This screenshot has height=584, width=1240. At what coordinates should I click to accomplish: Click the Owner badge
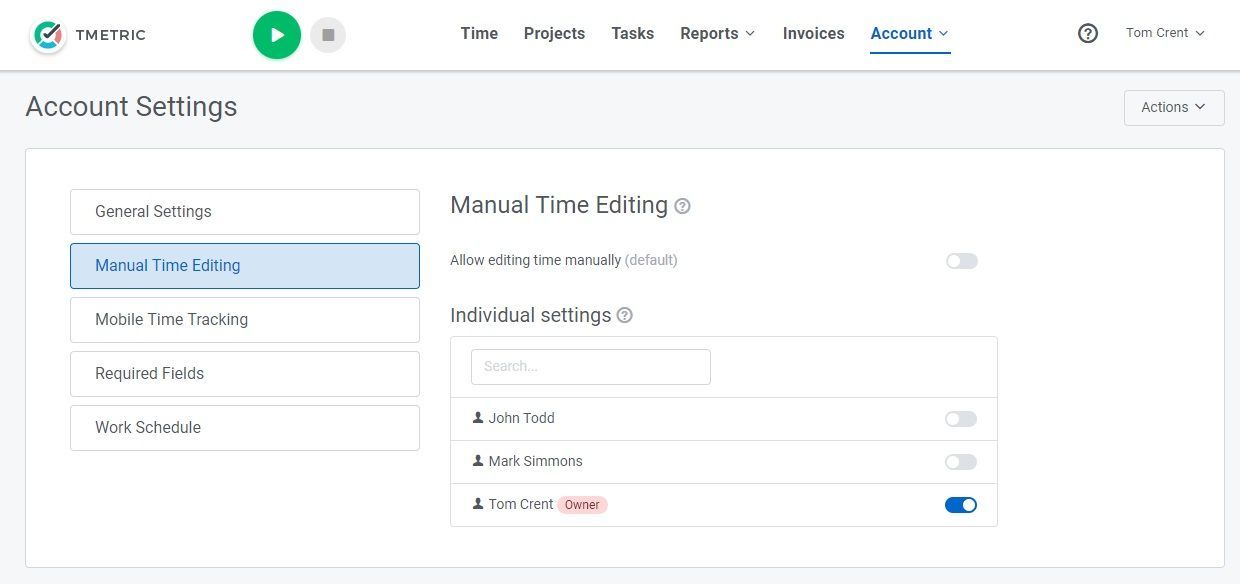(x=582, y=505)
